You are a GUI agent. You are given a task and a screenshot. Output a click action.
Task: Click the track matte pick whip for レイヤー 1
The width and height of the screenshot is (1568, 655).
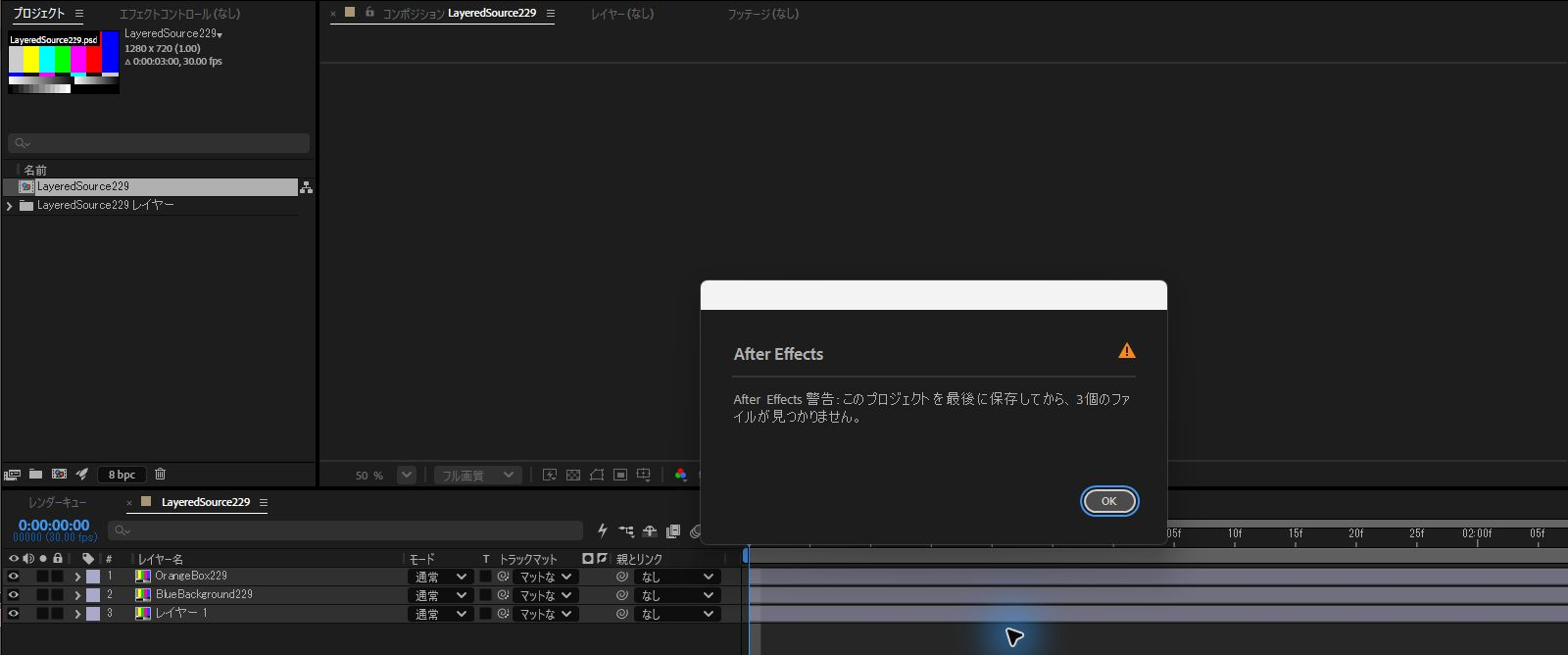503,614
